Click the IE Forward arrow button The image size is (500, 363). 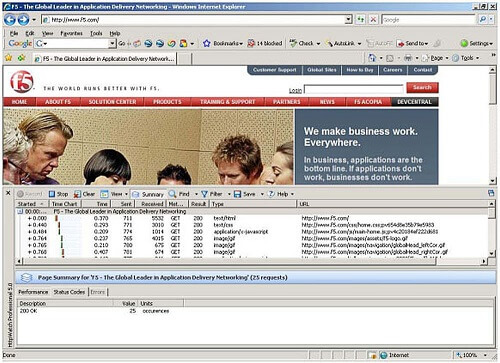[23, 20]
